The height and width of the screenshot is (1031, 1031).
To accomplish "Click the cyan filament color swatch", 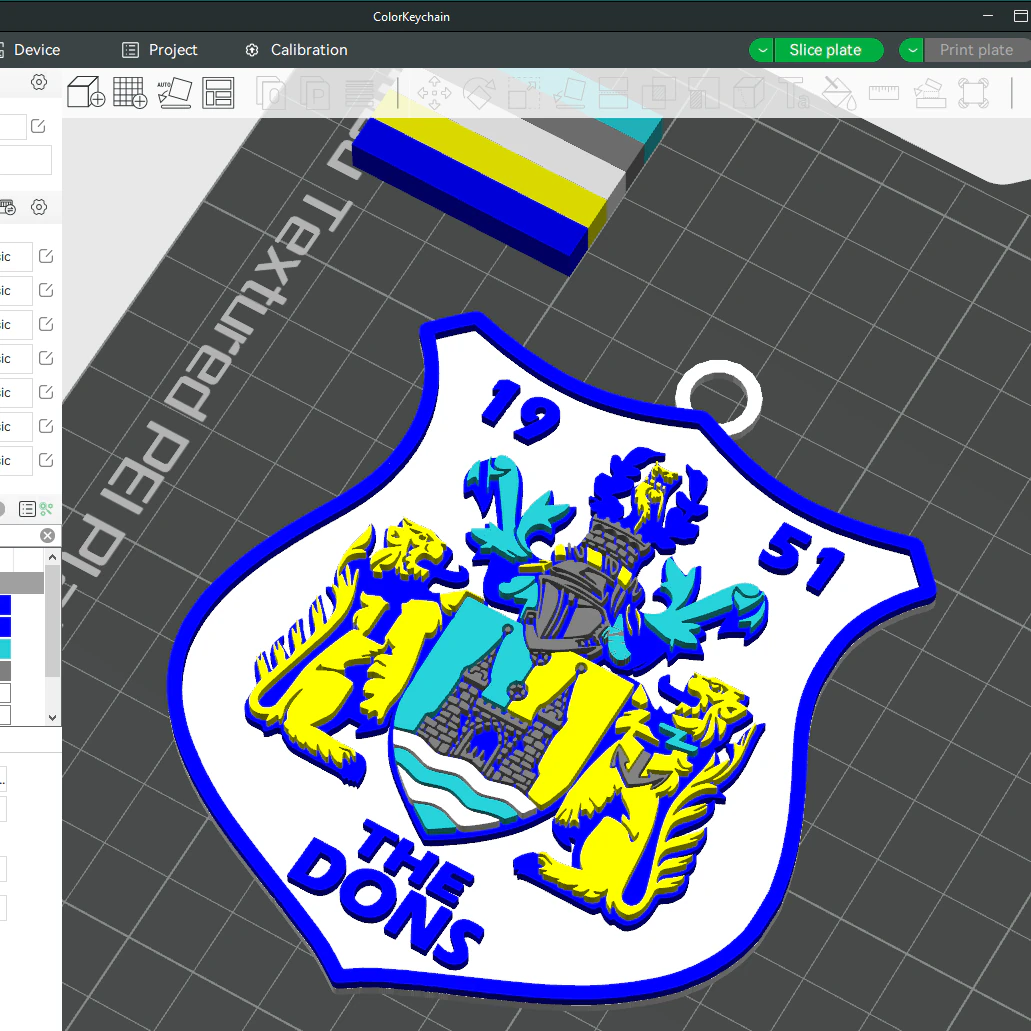I will [x=5, y=648].
